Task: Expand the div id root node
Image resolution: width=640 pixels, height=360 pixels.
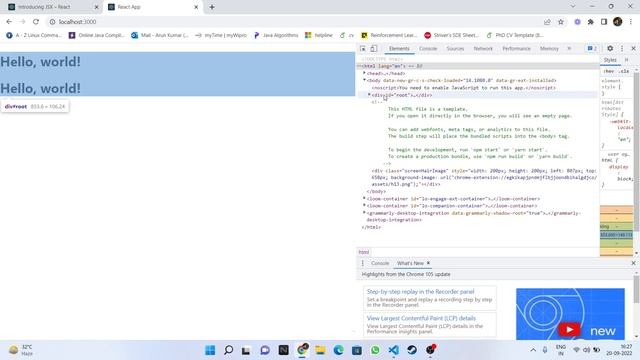Action: tap(369, 95)
